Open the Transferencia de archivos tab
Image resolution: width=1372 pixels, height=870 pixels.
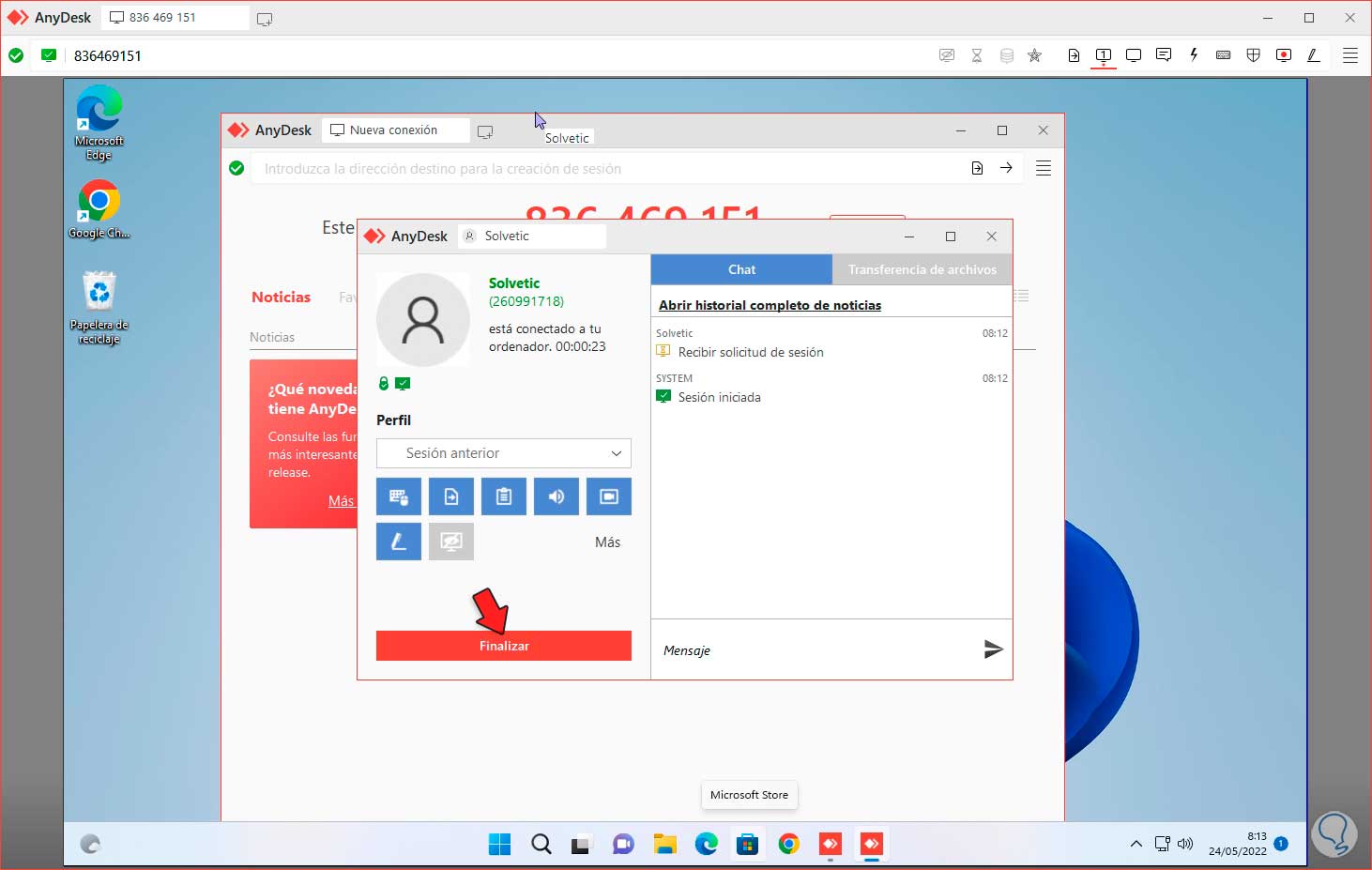(922, 269)
